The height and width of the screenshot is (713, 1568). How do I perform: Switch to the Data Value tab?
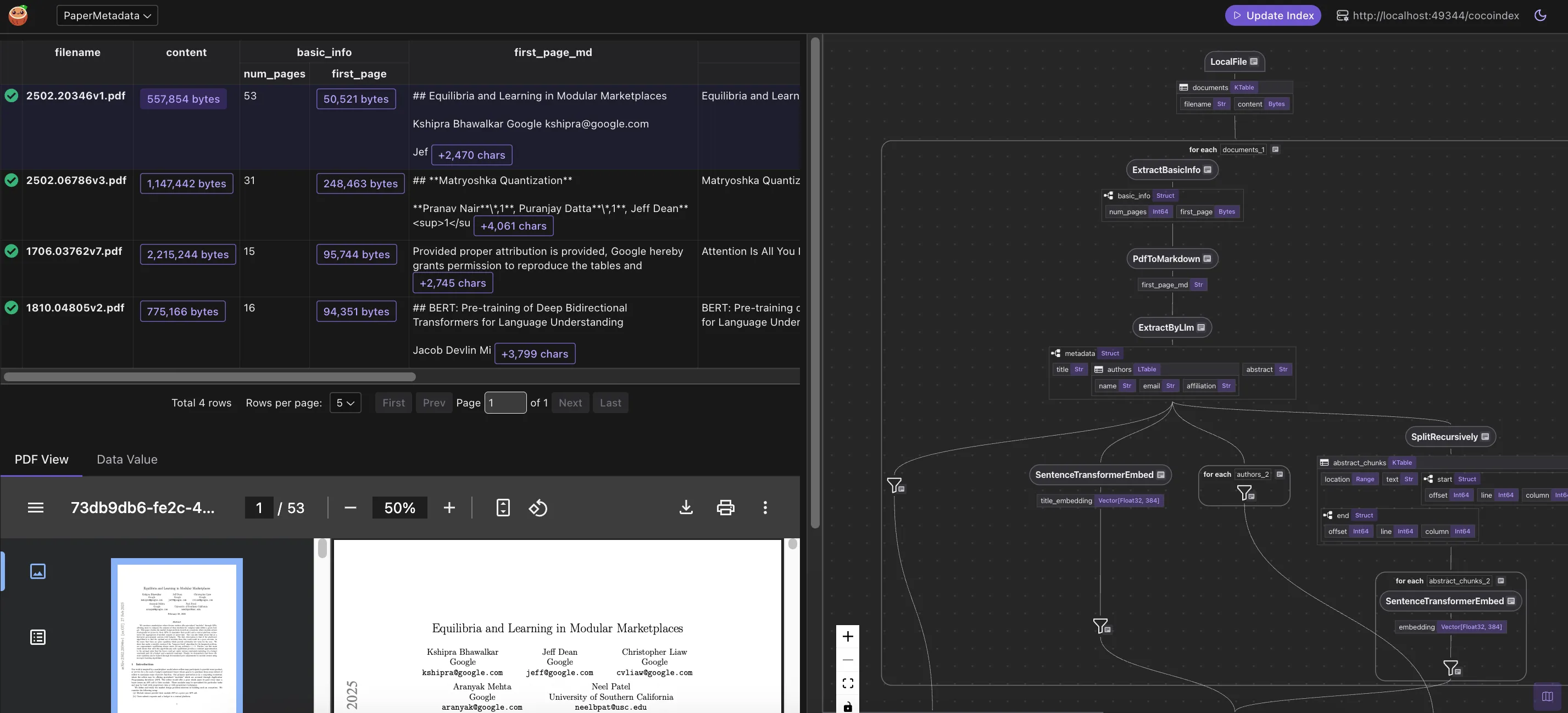click(127, 459)
